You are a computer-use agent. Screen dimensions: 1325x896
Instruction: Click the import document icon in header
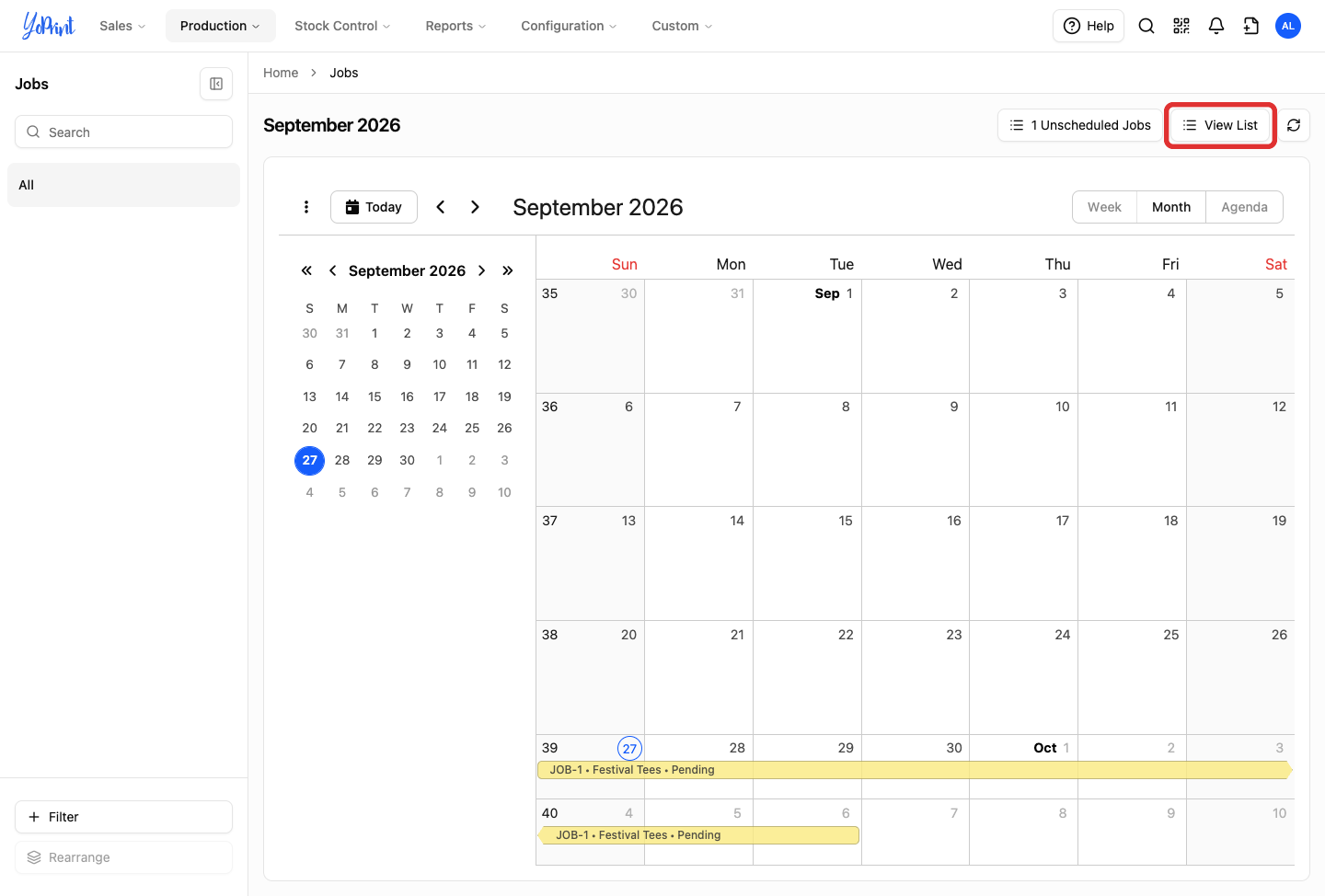pyautogui.click(x=1251, y=26)
